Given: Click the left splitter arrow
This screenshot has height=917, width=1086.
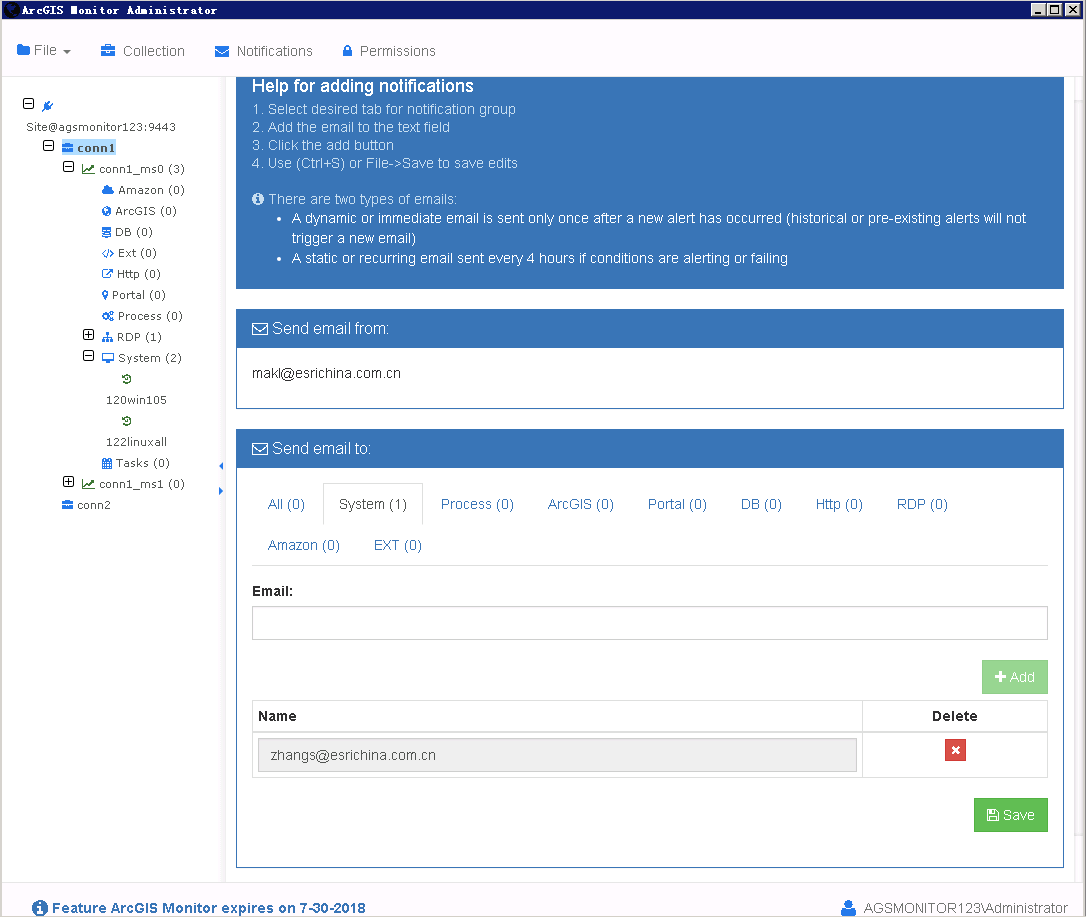Looking at the screenshot, I should 221,466.
